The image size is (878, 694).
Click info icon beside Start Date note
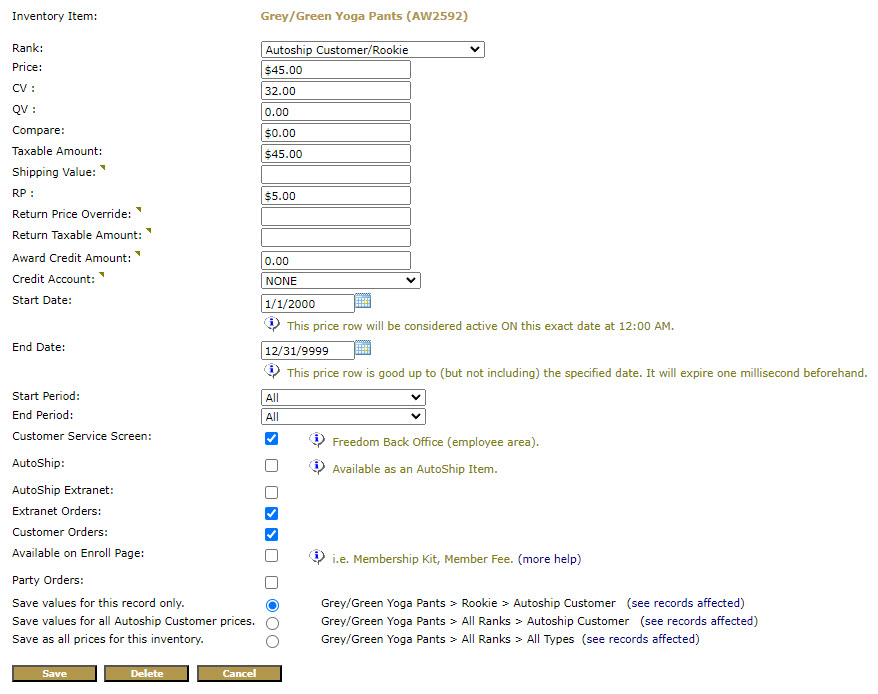tap(272, 325)
